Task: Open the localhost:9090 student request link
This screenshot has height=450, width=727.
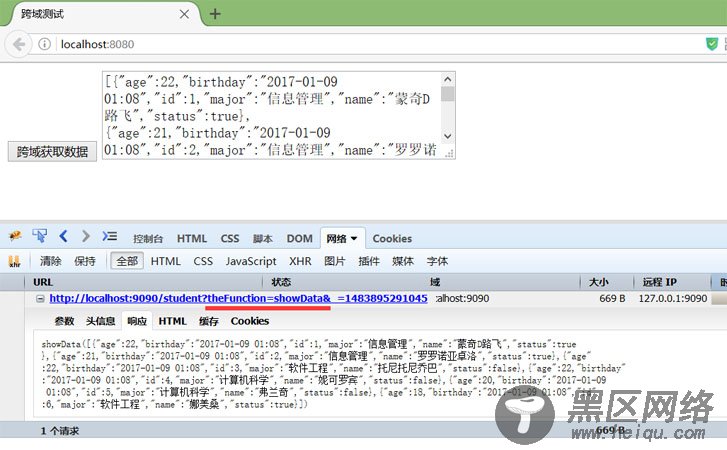Action: coord(238,298)
